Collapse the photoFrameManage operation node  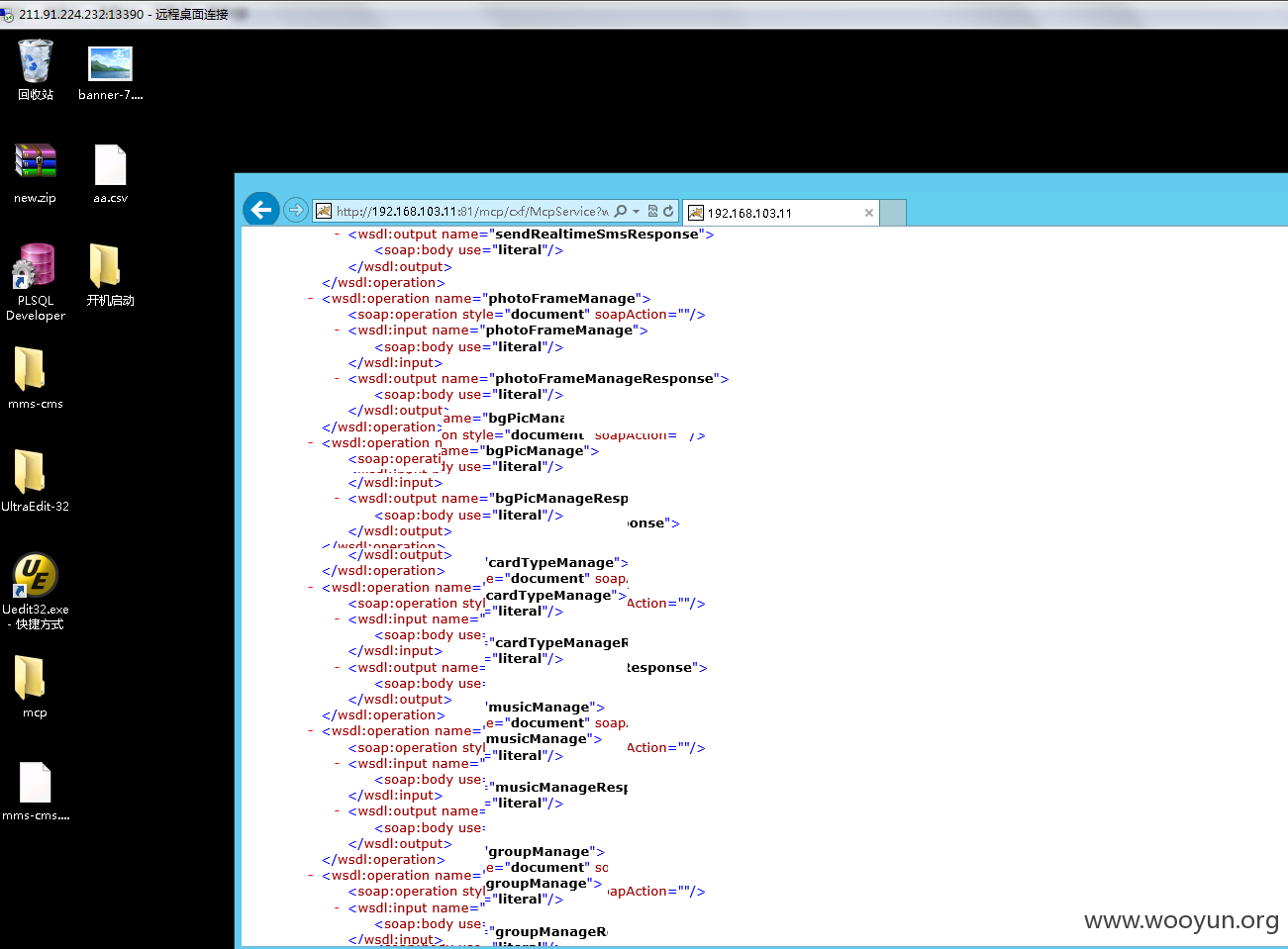311,299
